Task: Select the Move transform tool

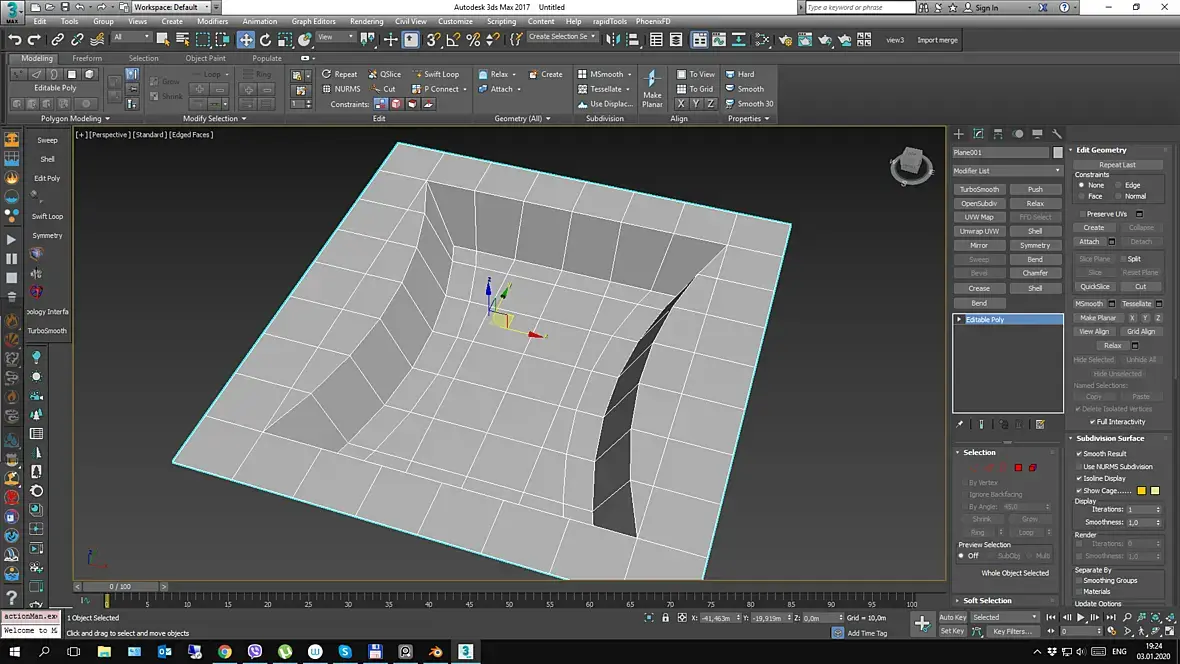Action: coord(245,39)
